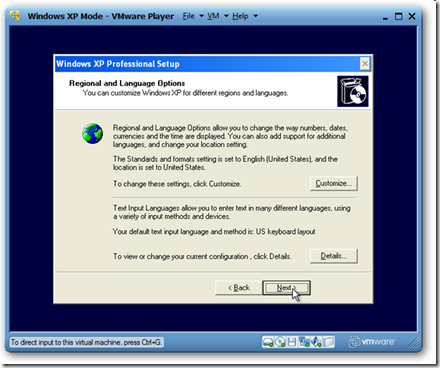440x368 pixels.
Task: Click the 'To change these settings' text
Action: [177, 184]
